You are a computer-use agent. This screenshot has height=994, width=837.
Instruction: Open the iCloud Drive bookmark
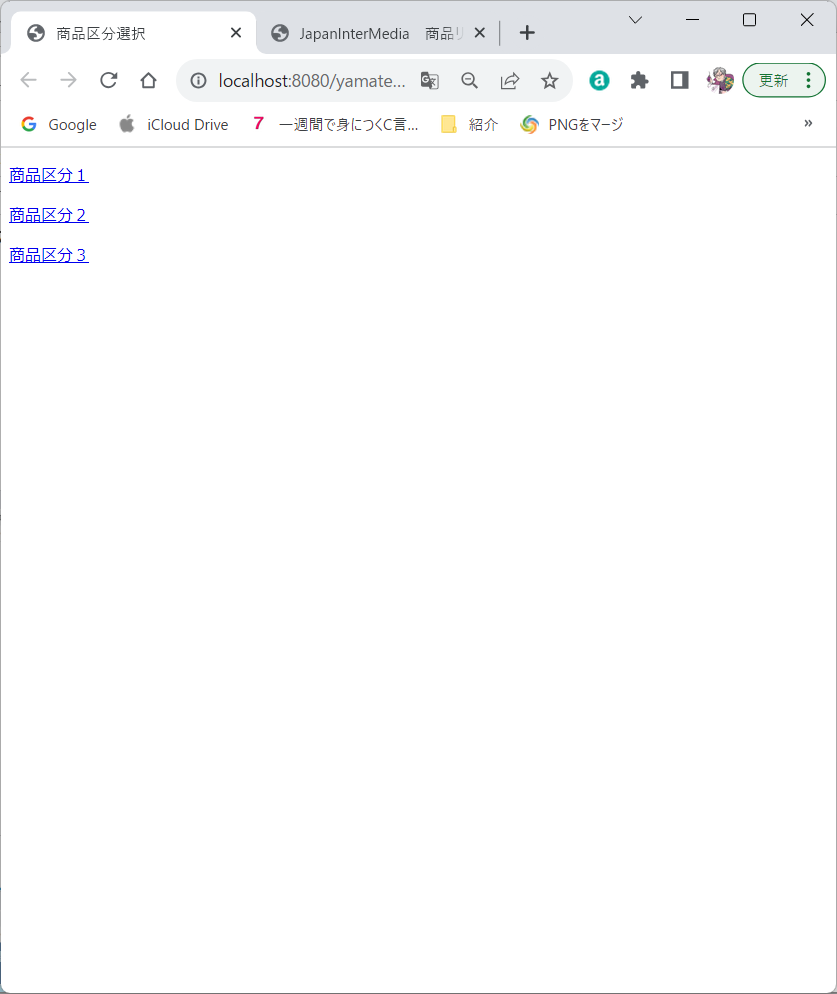point(174,124)
